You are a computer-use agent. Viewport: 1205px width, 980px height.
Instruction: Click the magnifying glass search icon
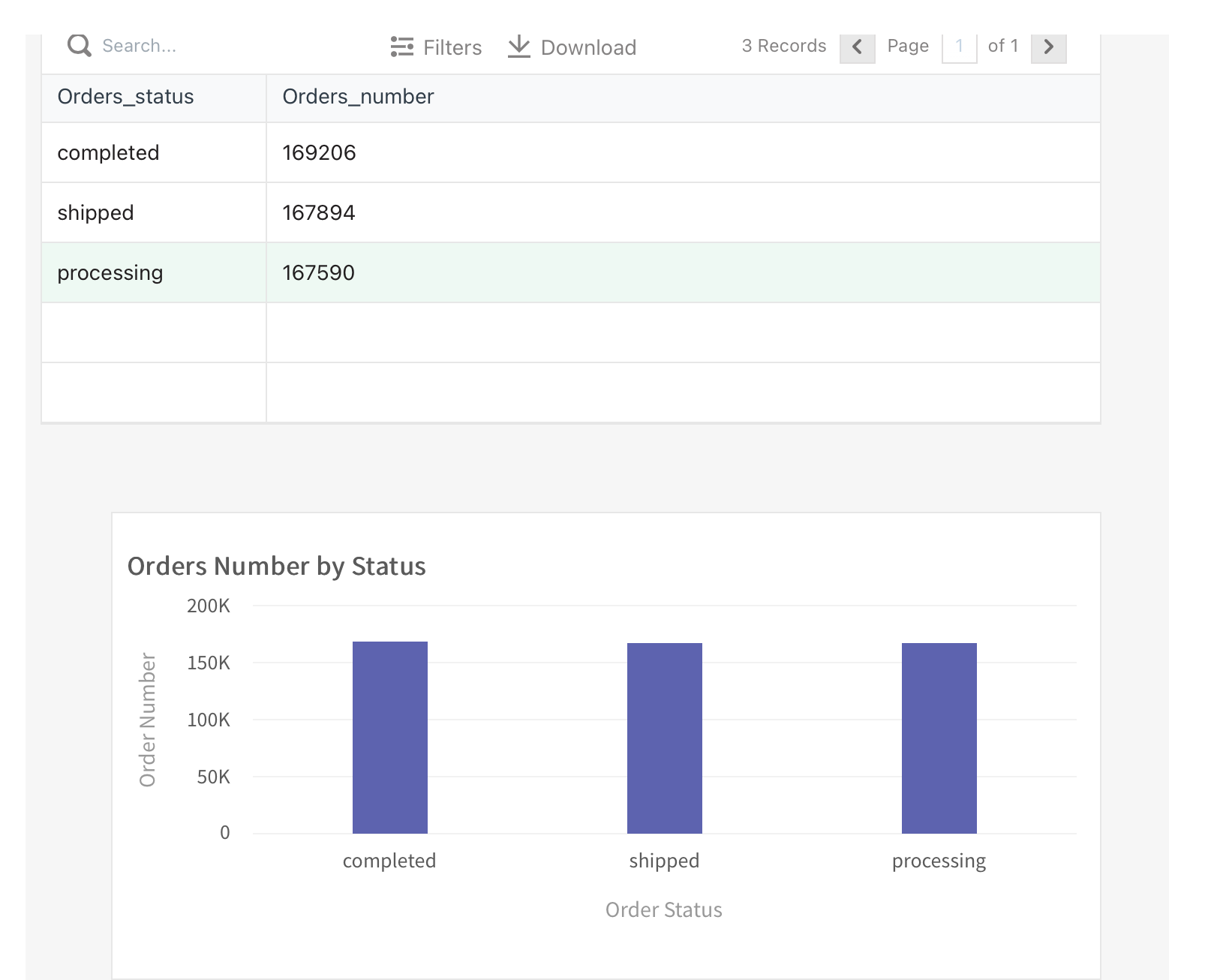click(x=79, y=46)
